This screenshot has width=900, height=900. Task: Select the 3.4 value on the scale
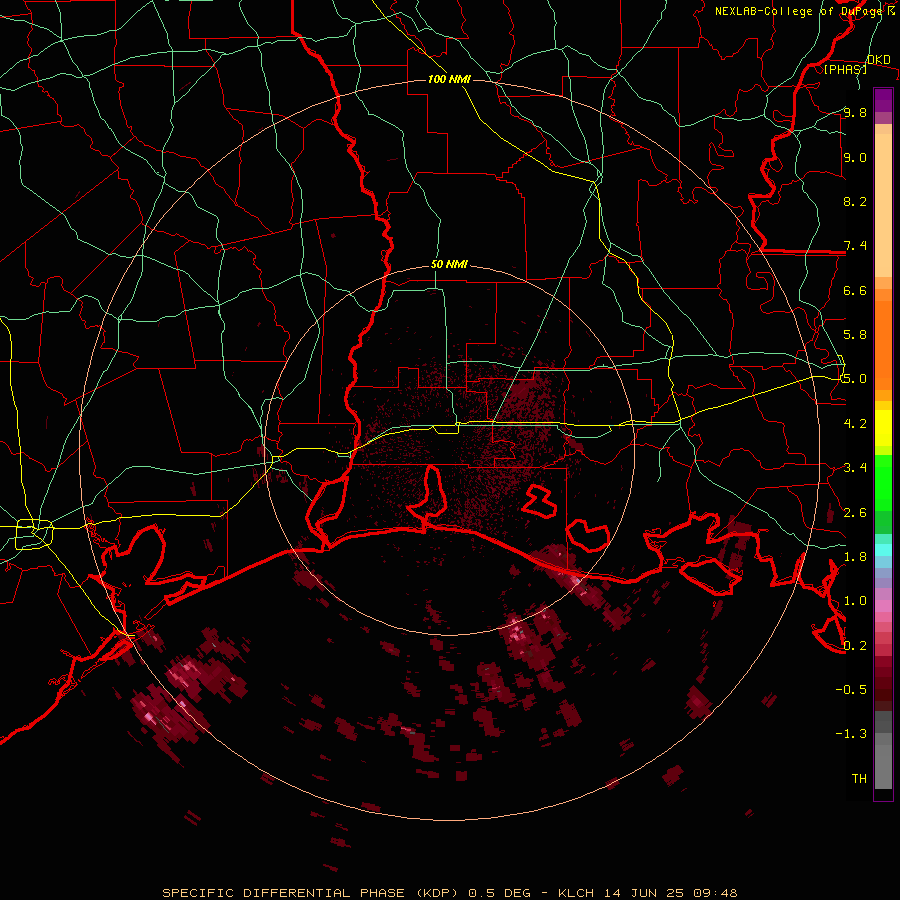pos(855,468)
